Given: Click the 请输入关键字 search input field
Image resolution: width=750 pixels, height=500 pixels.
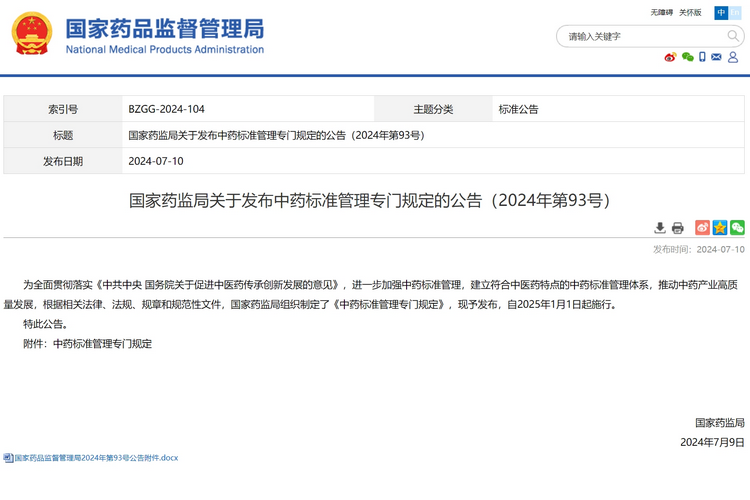Looking at the screenshot, I should pyautogui.click(x=640, y=36).
